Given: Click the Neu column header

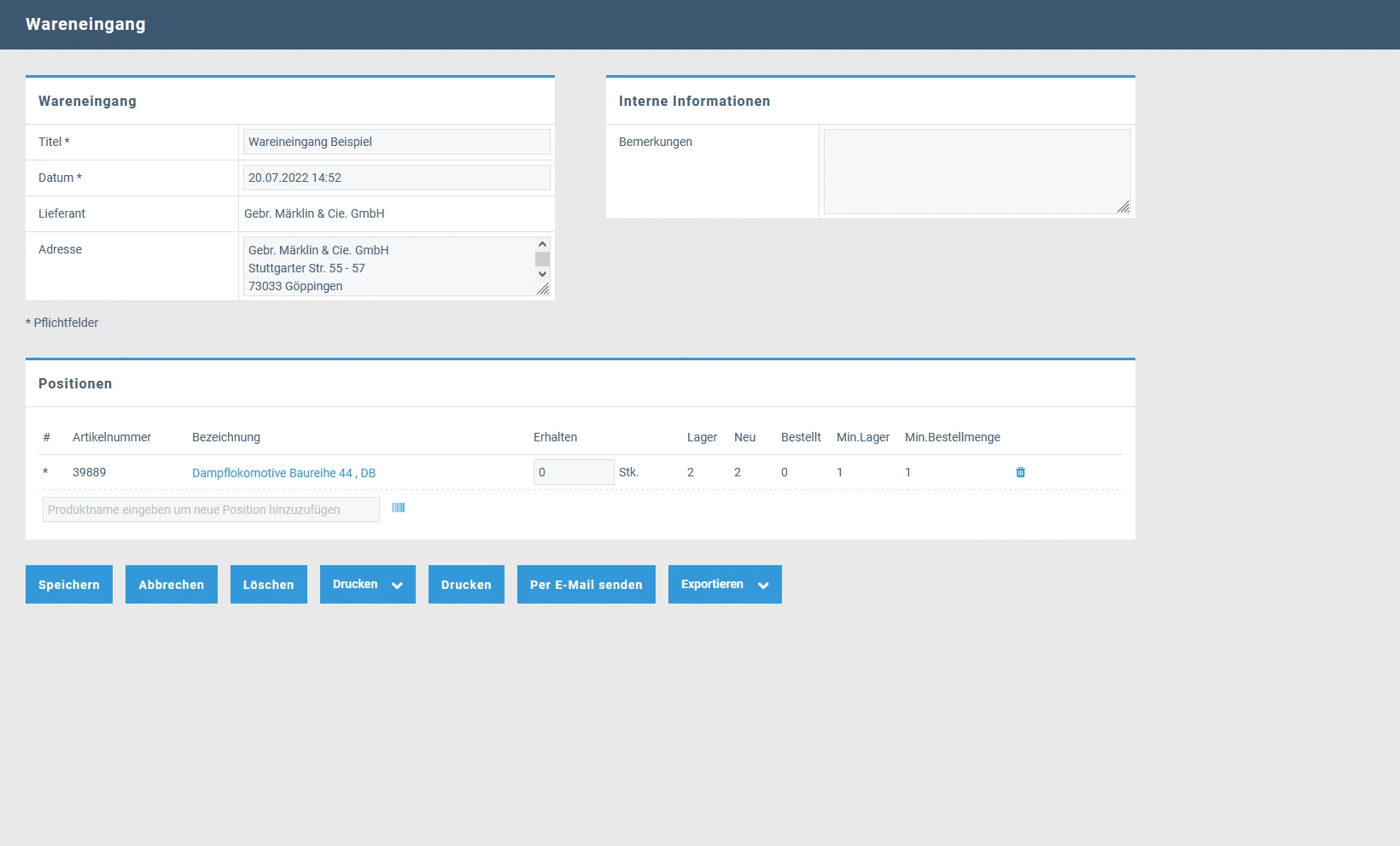Looking at the screenshot, I should [745, 437].
